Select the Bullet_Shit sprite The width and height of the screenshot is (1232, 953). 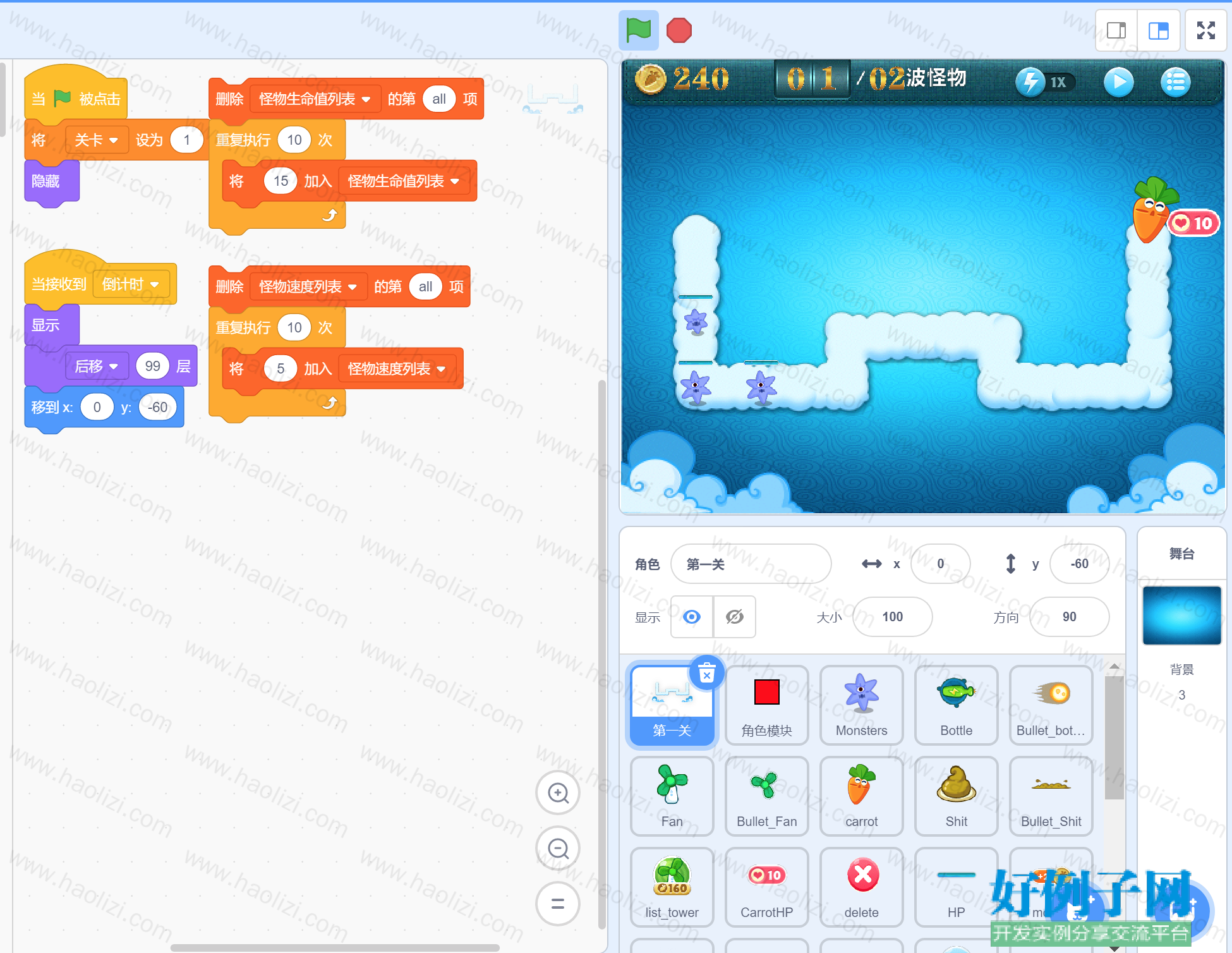(1051, 796)
